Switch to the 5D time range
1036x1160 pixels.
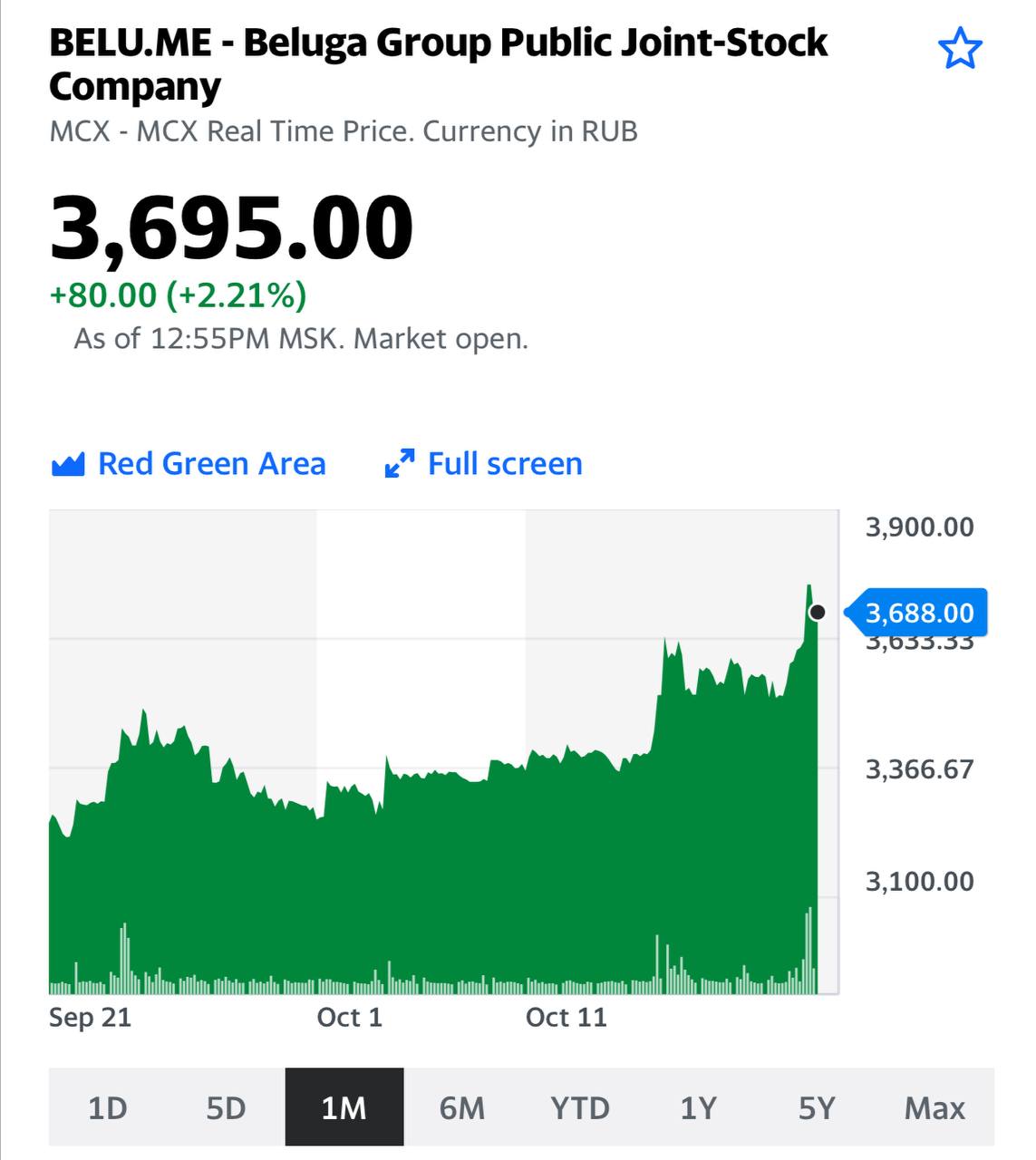pyautogui.click(x=226, y=1107)
